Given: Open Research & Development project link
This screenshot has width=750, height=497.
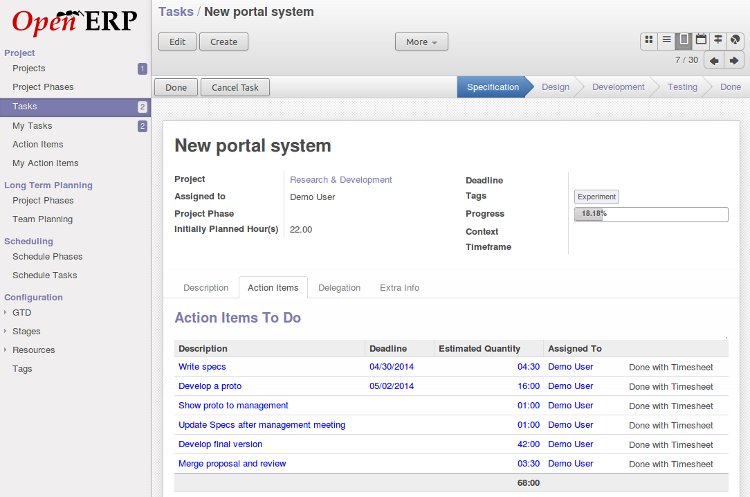Looking at the screenshot, I should click(x=340, y=180).
